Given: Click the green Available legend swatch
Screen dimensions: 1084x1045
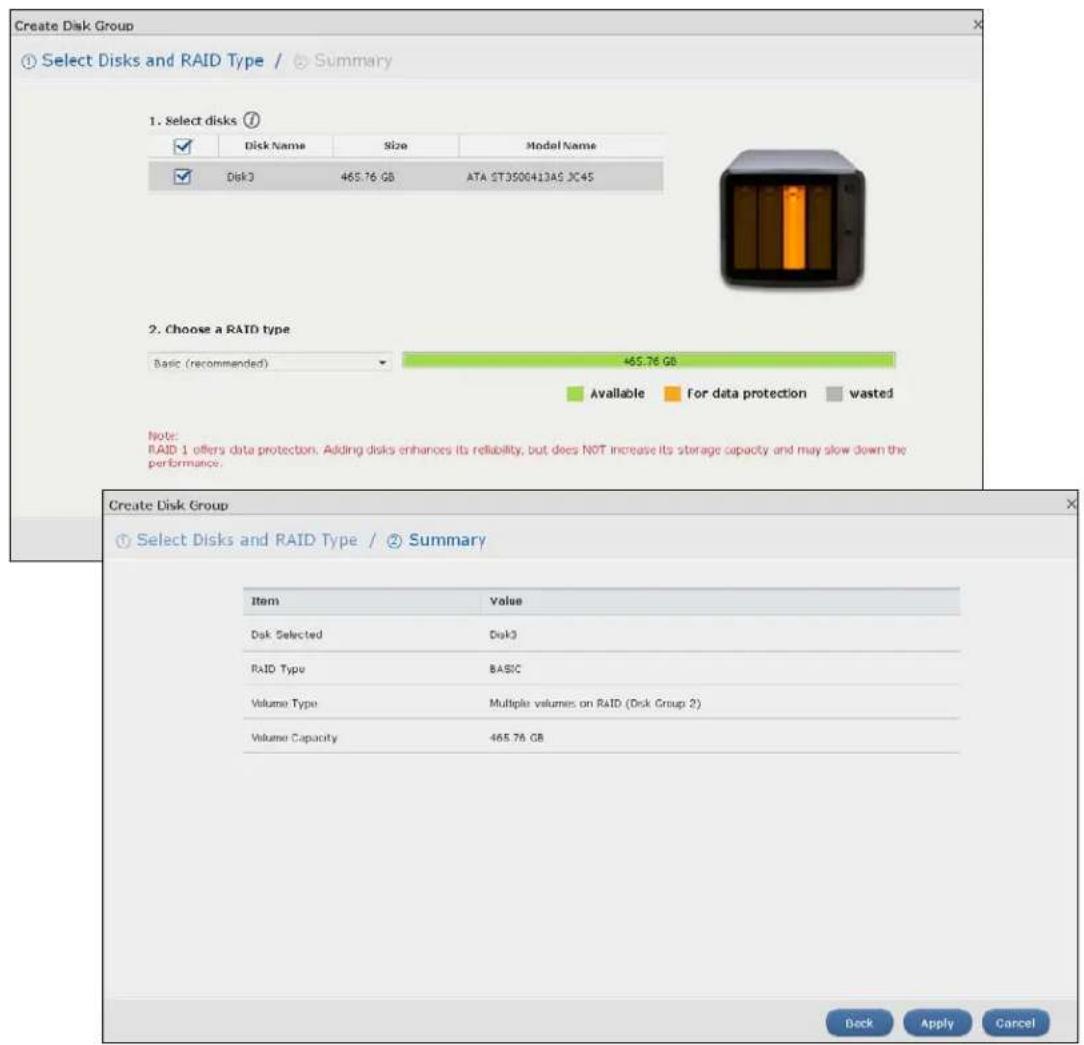Looking at the screenshot, I should click(574, 394).
